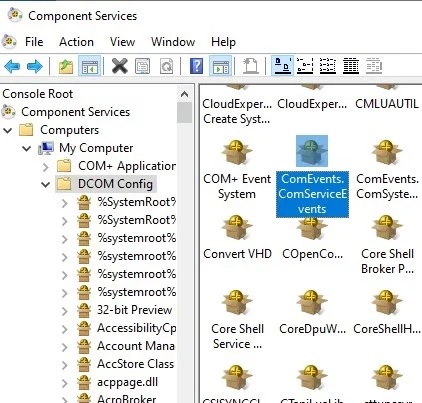Image resolution: width=422 pixels, height=403 pixels.
Task: Select the Core Shell Service icon
Action: [x=237, y=303]
